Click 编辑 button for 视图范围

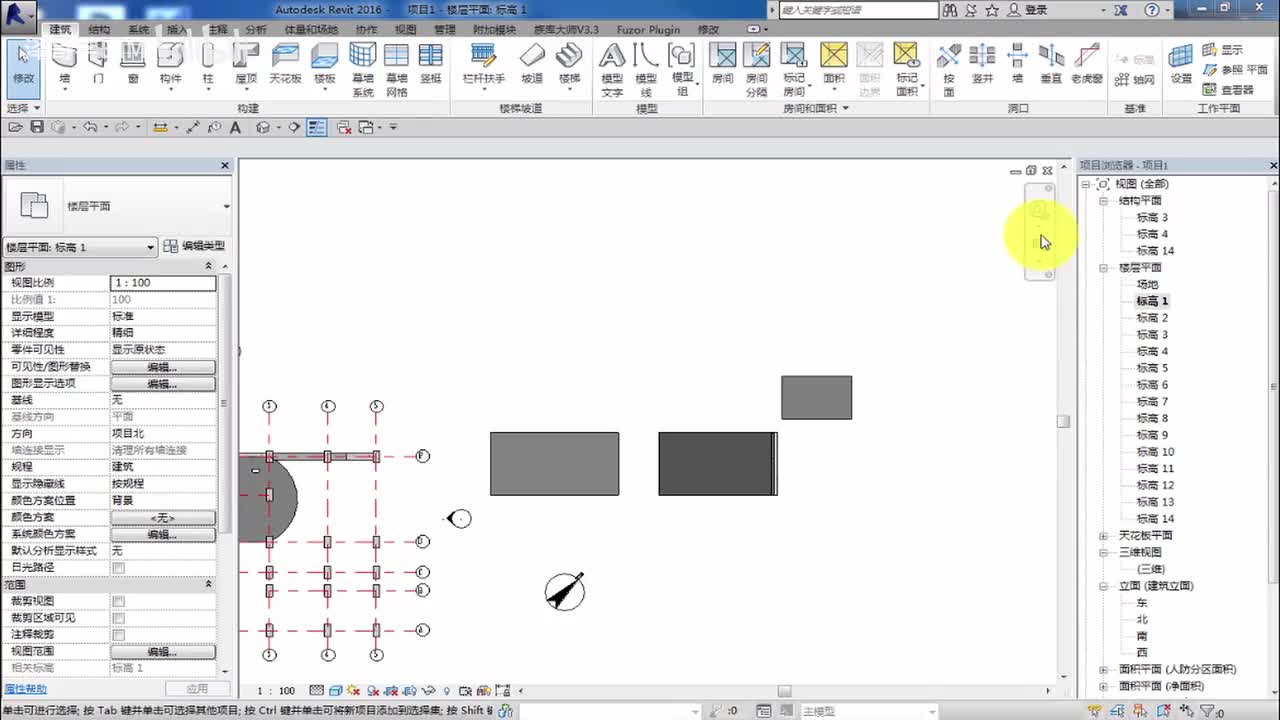[163, 652]
